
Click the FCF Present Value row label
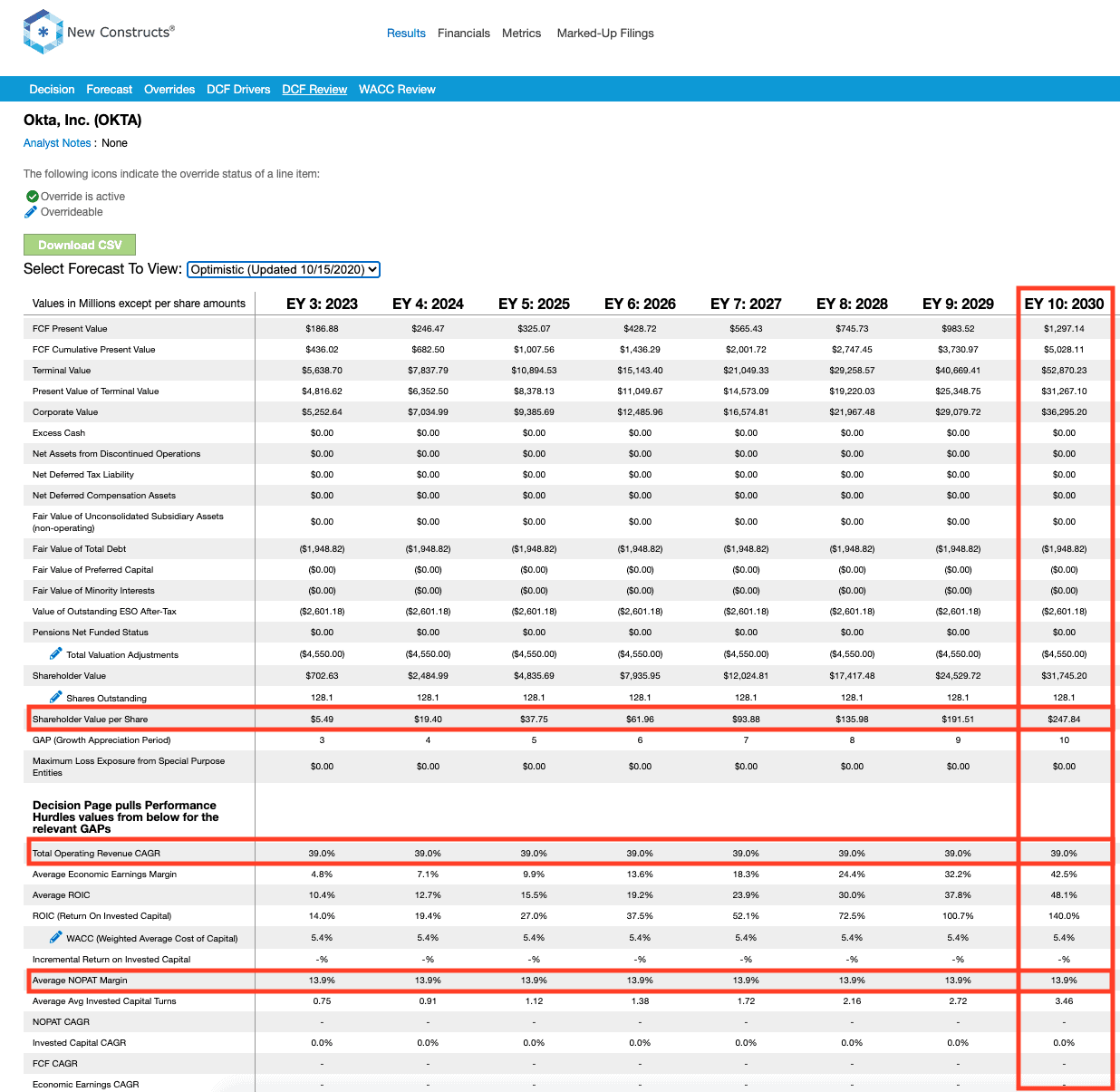point(70,329)
